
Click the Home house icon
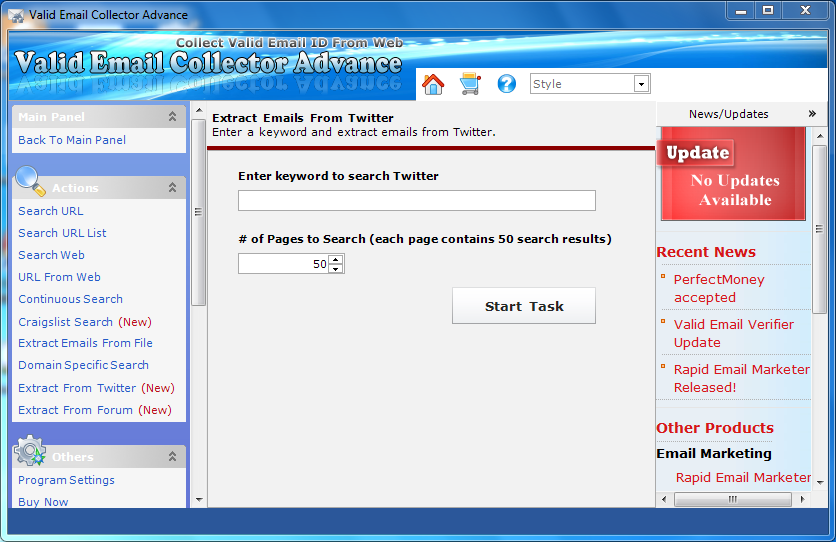(x=433, y=84)
